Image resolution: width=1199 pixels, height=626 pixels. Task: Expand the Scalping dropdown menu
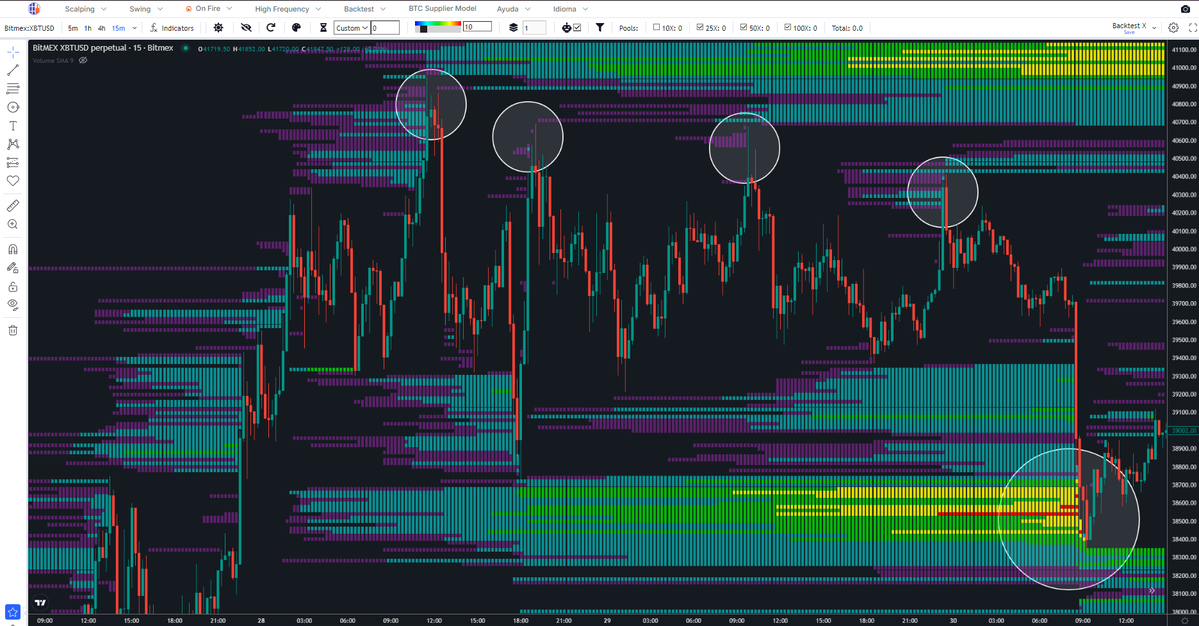coord(84,9)
